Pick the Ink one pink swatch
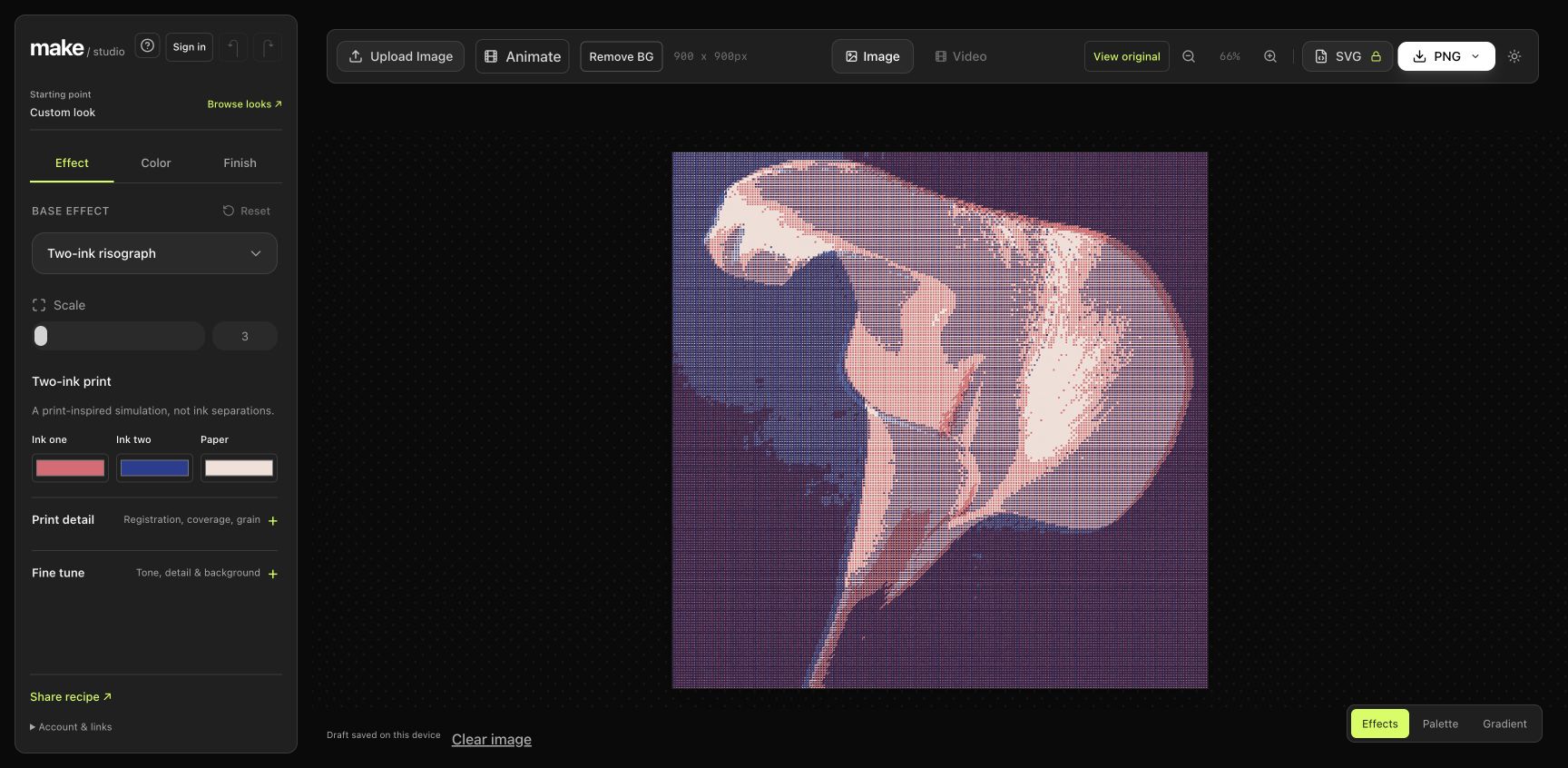Screen dimensions: 1568x768 (x=70, y=468)
